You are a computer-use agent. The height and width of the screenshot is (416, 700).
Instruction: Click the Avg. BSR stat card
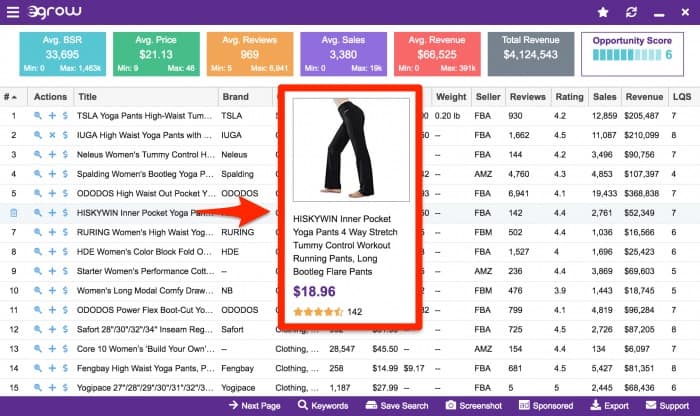pyautogui.click(x=62, y=54)
